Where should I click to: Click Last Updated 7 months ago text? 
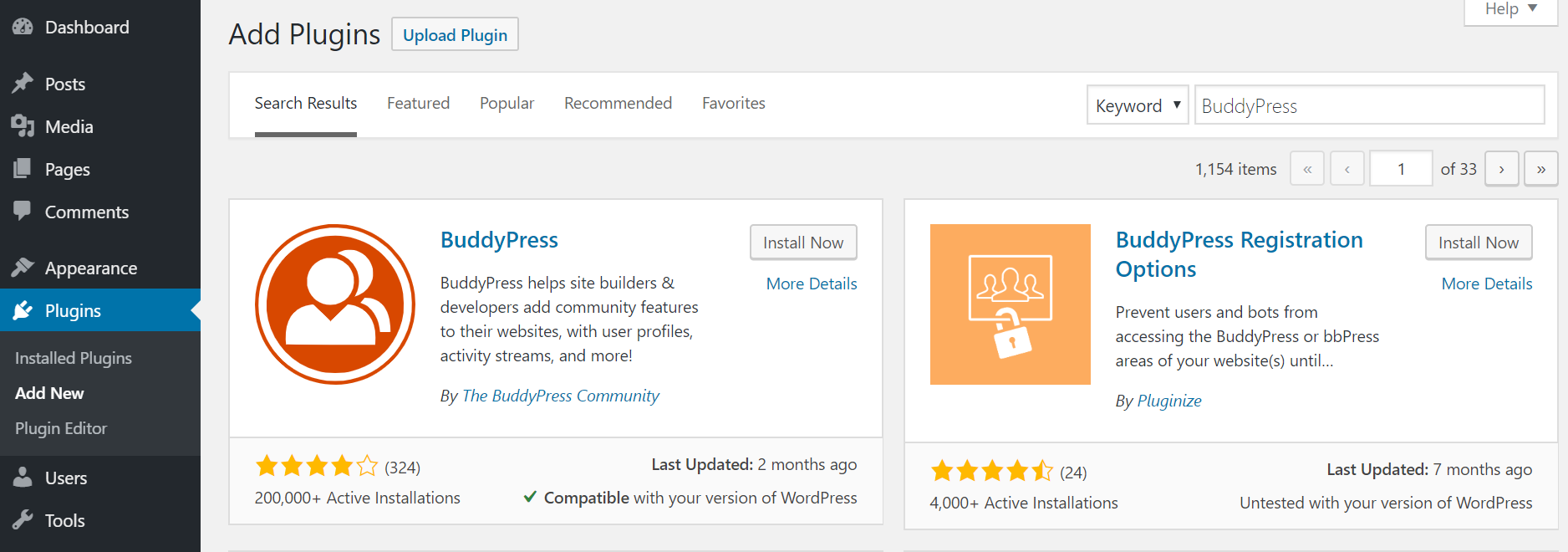click(x=1429, y=469)
